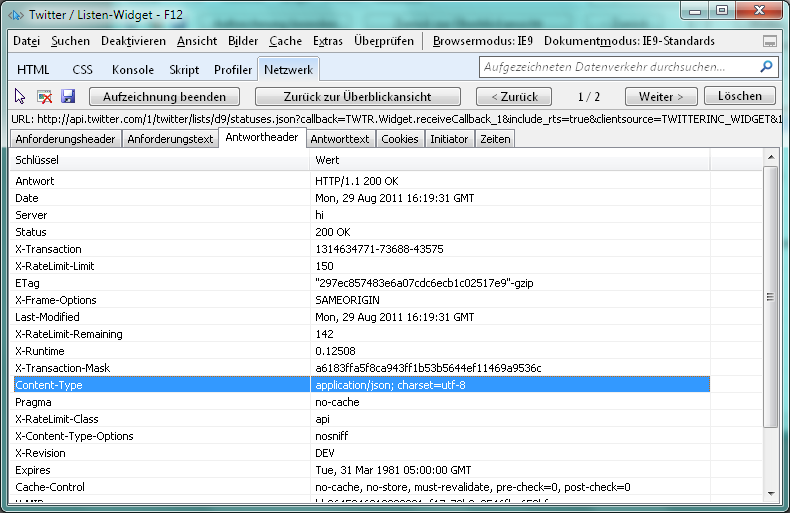The height and width of the screenshot is (513, 790).
Task: Select the element pointer arrow tool
Action: 20,96
